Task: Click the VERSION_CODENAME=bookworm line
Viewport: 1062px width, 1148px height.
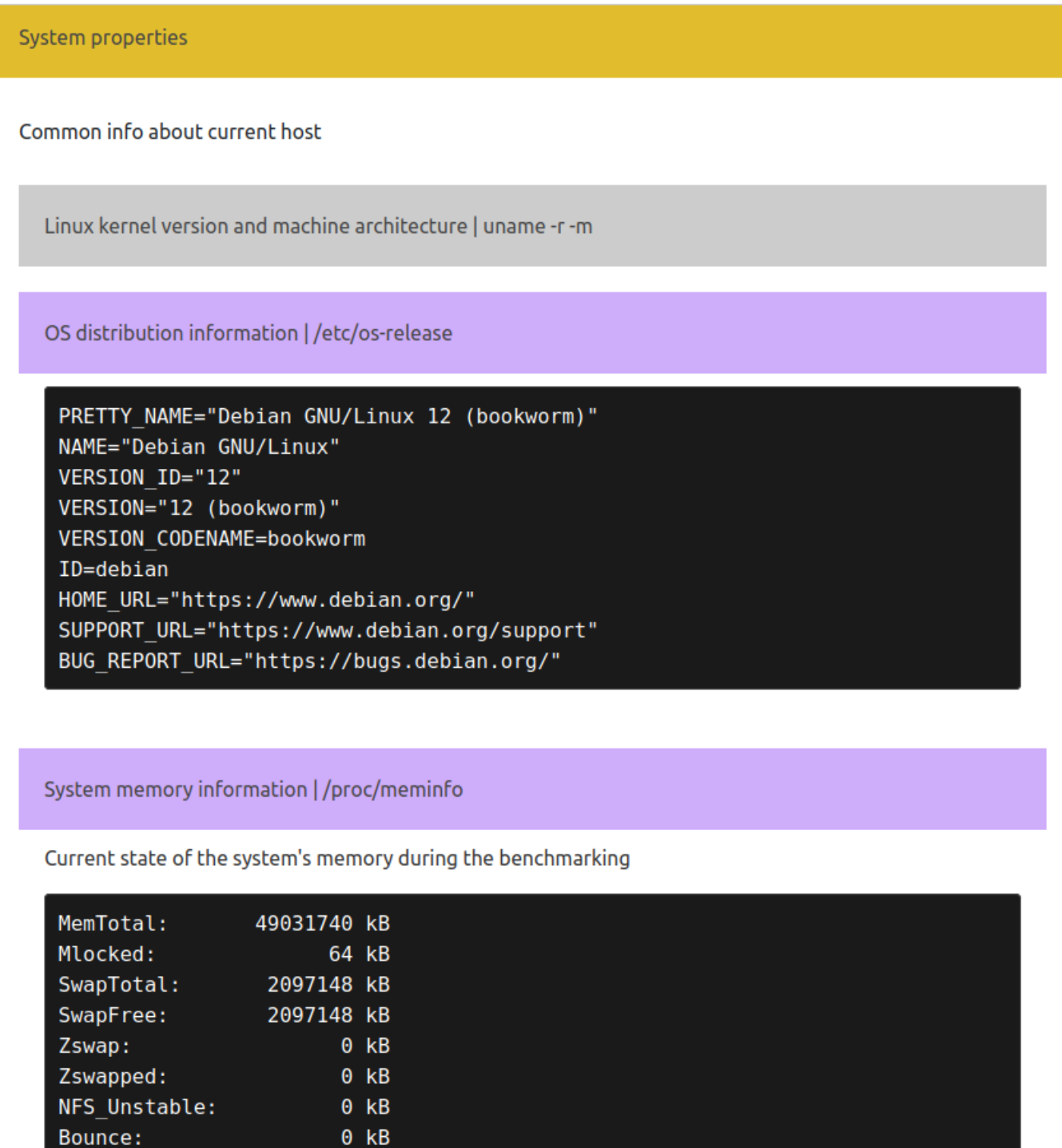Action: click(x=212, y=538)
